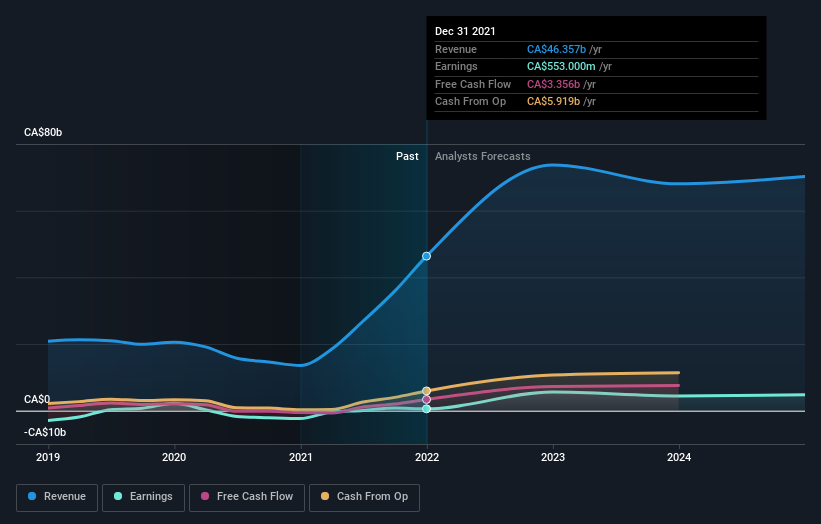The width and height of the screenshot is (821, 524).
Task: Toggle the Free Cash Flow legend button
Action: [x=247, y=497]
